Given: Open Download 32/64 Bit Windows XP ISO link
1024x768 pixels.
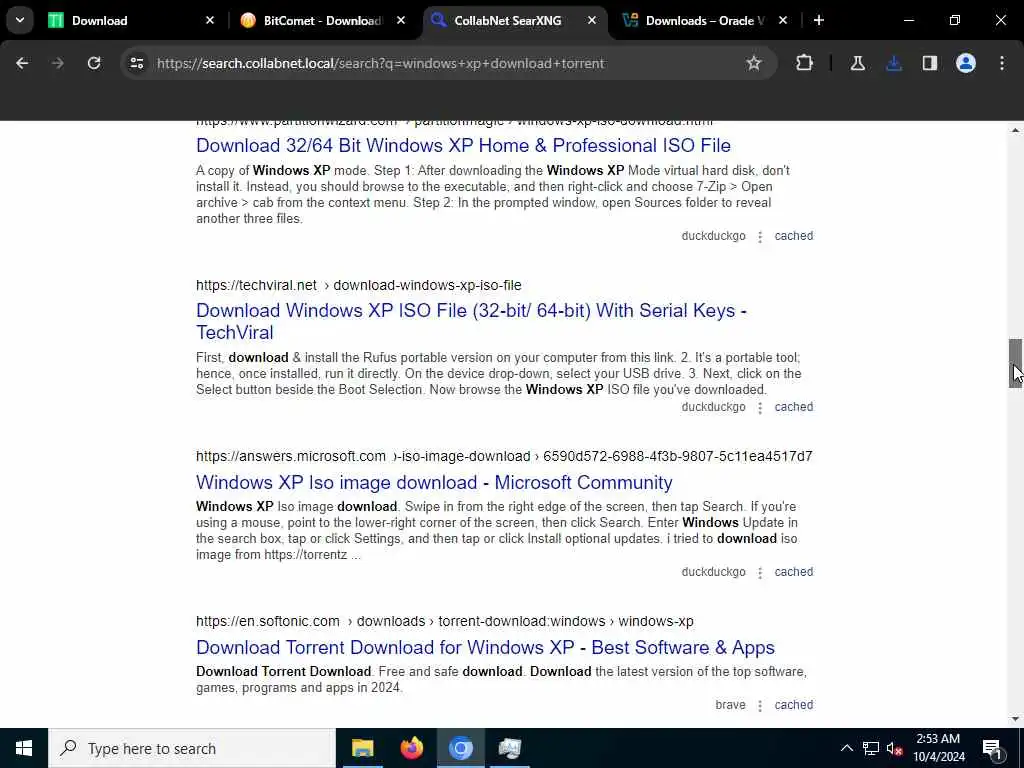Looking at the screenshot, I should coord(463,145).
